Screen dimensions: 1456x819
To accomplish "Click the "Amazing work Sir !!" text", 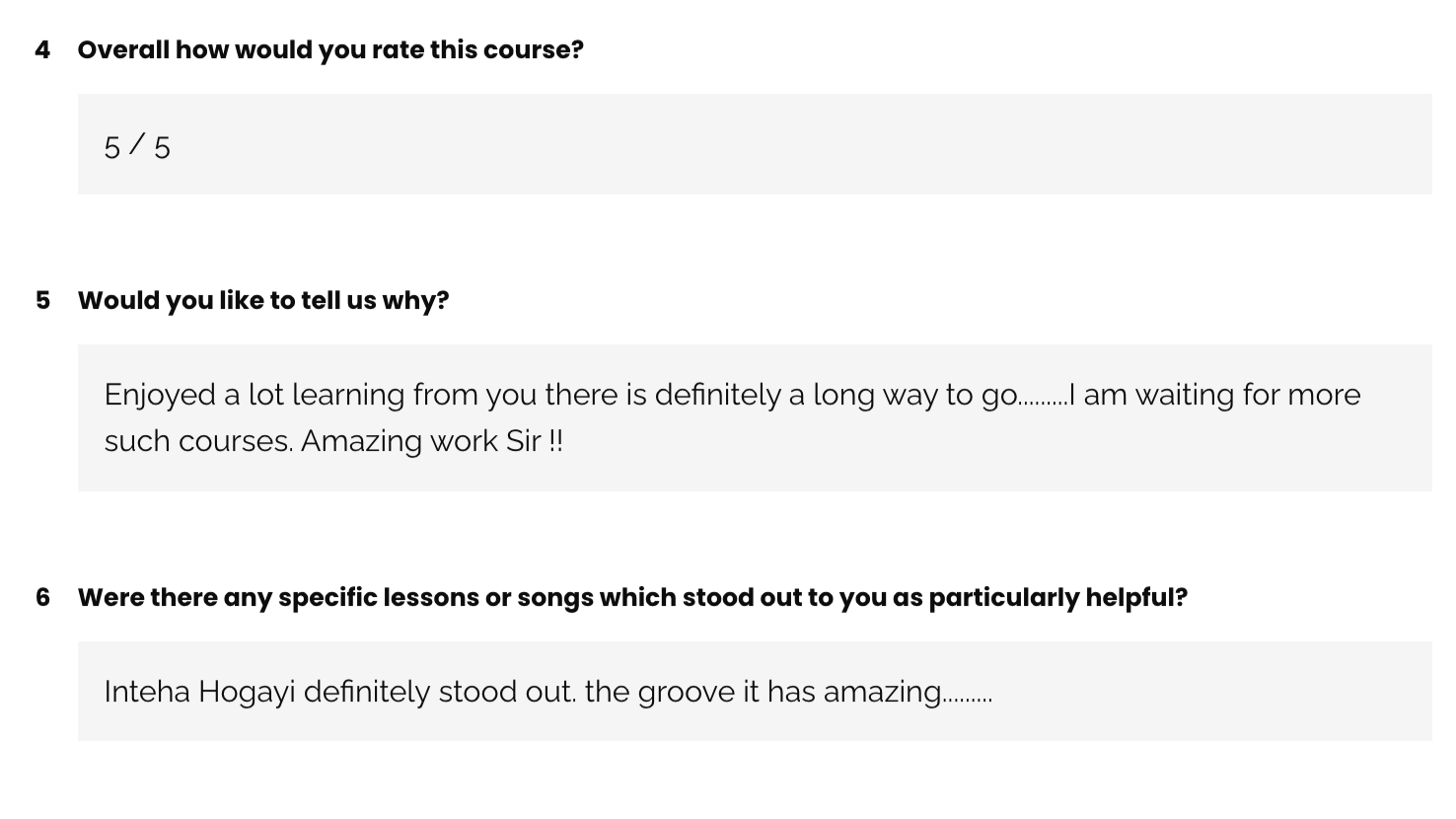I will tap(431, 441).
